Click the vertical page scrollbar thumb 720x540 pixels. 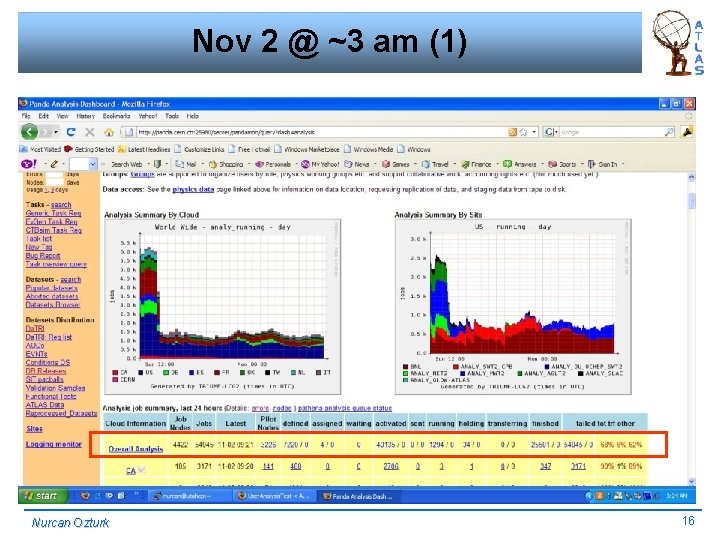click(x=692, y=201)
